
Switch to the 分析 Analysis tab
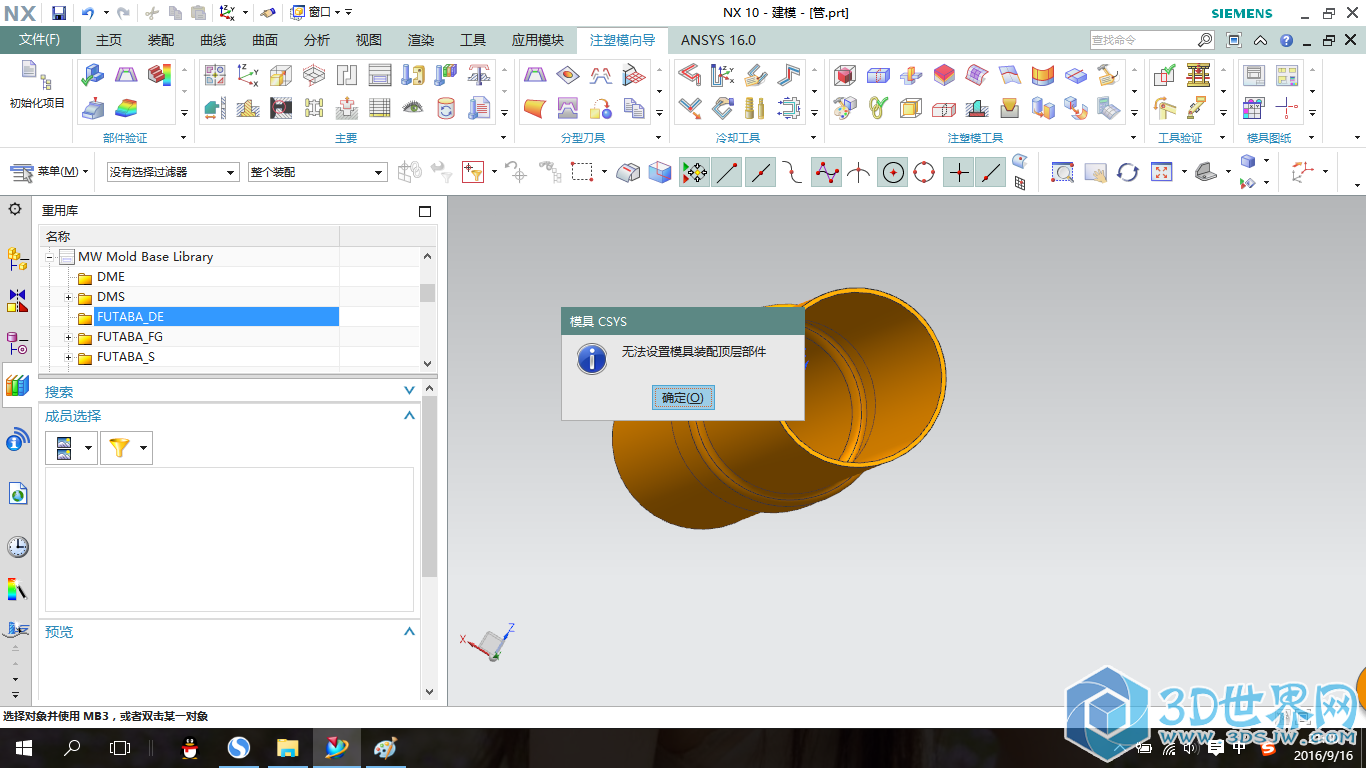point(317,40)
